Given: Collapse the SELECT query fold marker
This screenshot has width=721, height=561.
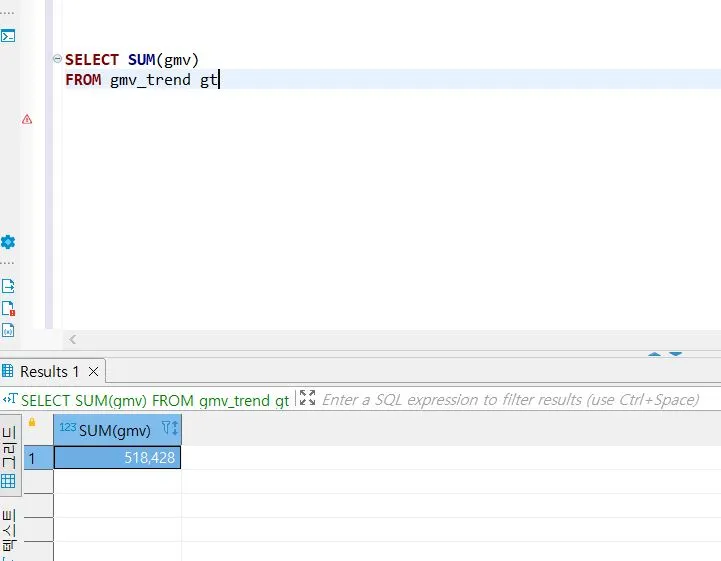Looking at the screenshot, I should click(57, 59).
